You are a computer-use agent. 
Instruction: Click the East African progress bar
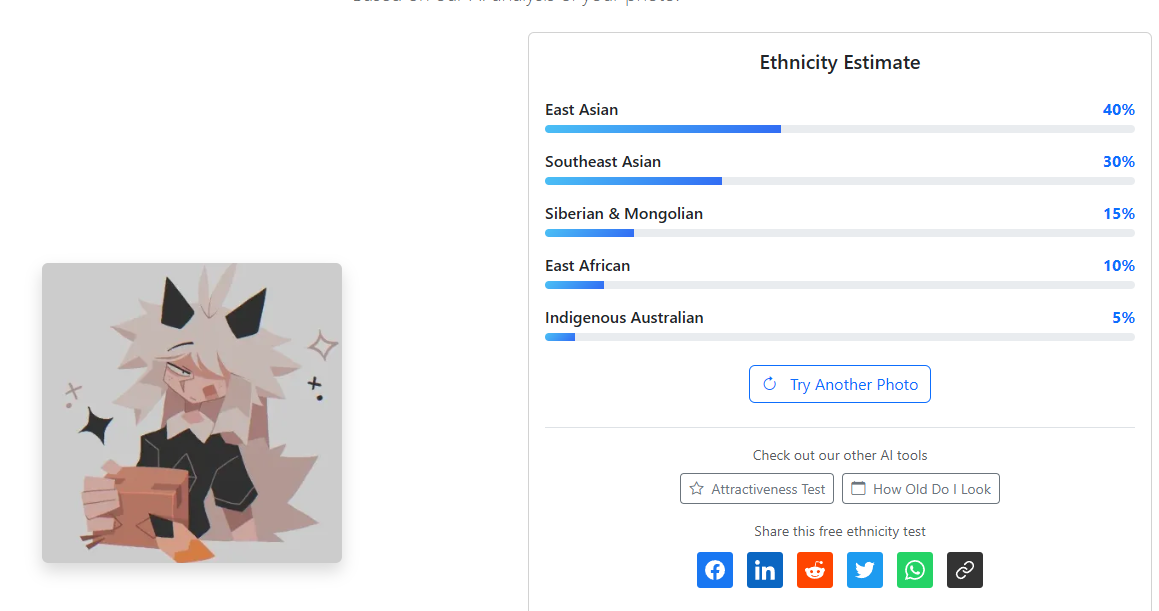[839, 285]
